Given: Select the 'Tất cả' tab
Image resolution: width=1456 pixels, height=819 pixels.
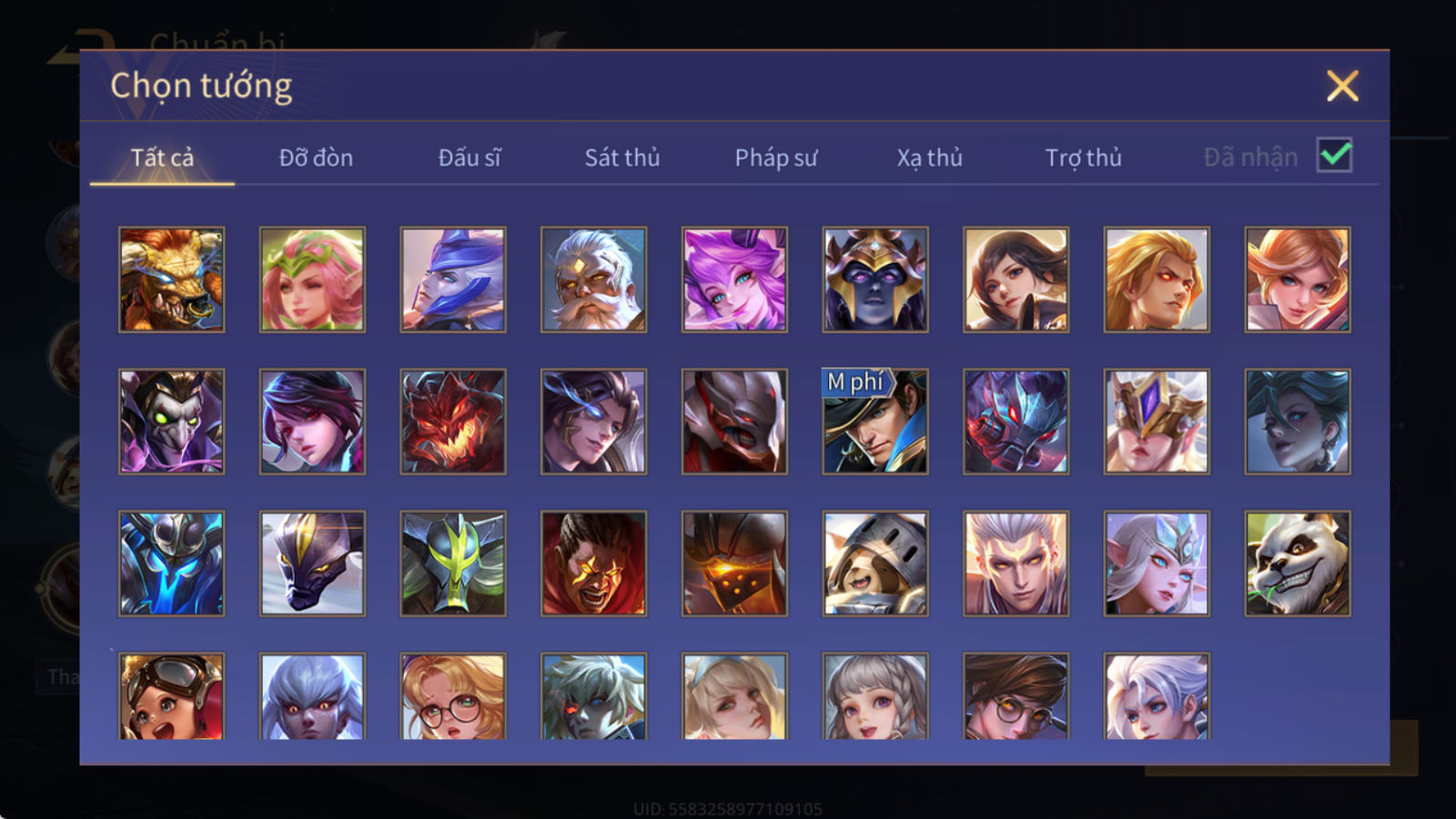Looking at the screenshot, I should [162, 157].
